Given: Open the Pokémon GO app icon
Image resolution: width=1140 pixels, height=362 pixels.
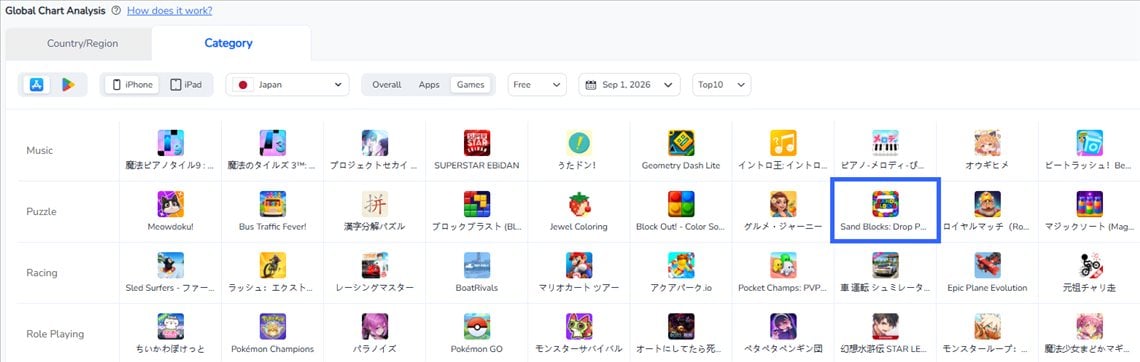Looking at the screenshot, I should [x=477, y=326].
